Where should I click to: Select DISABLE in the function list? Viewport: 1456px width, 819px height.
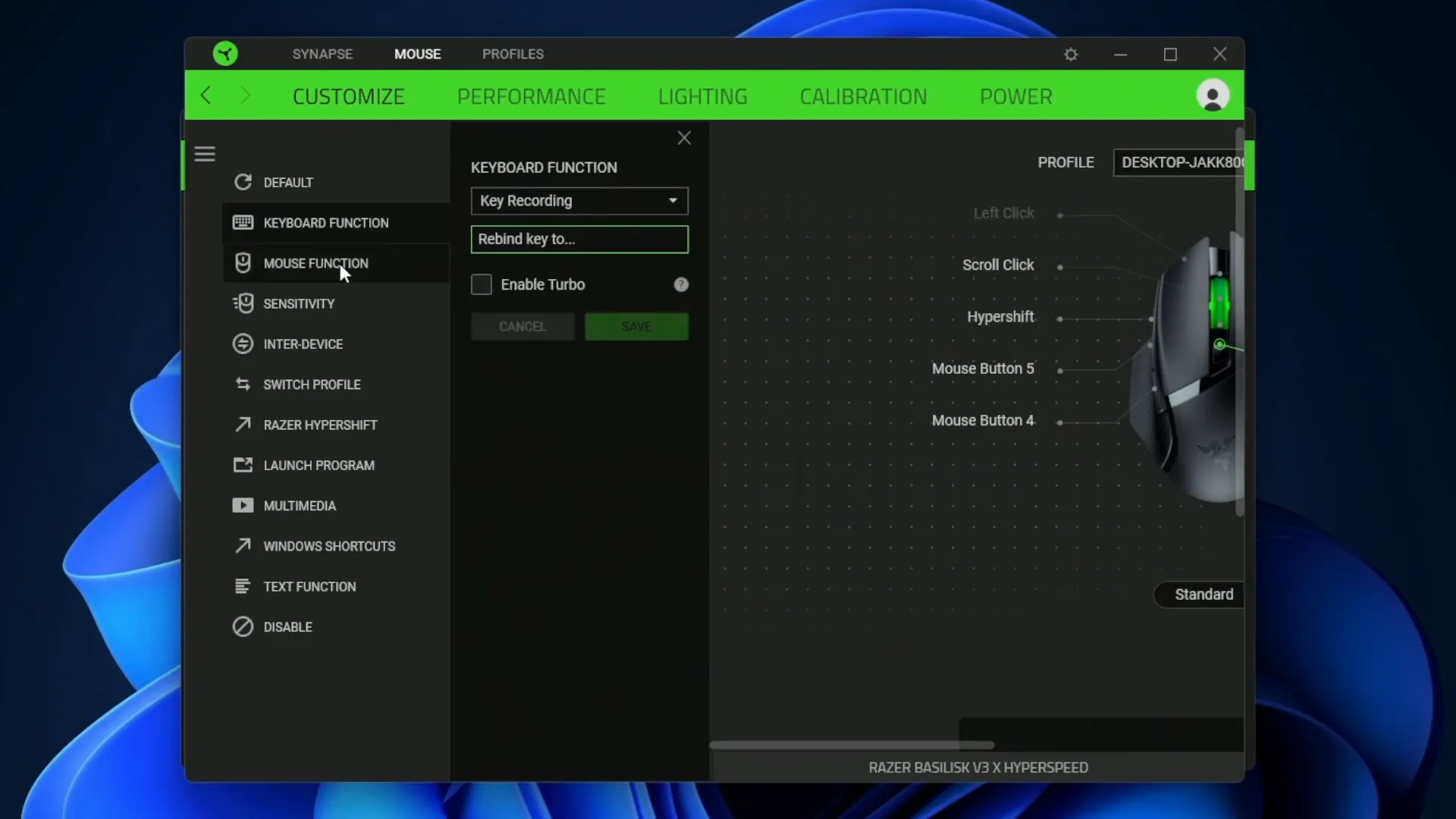[x=287, y=626]
